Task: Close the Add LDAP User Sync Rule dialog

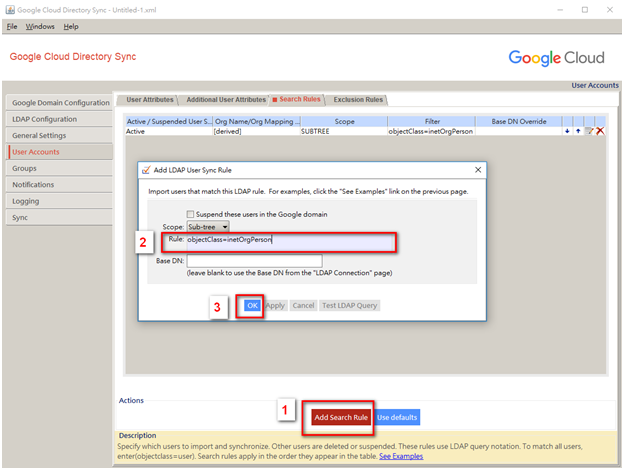Action: pyautogui.click(x=477, y=170)
